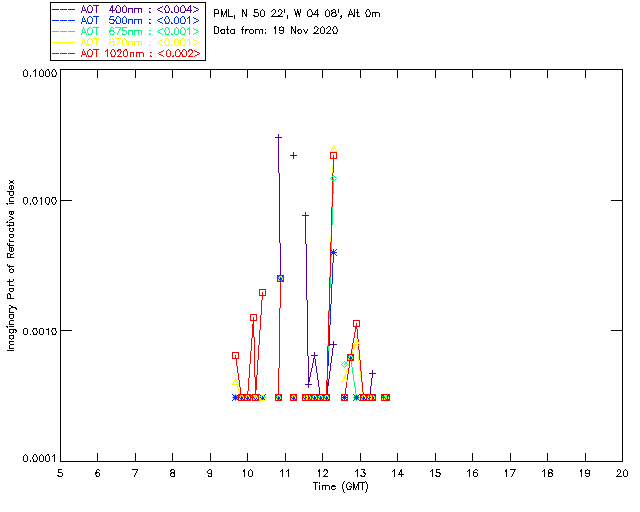Click the 0.0001 y-axis tick label

[x=40, y=459]
